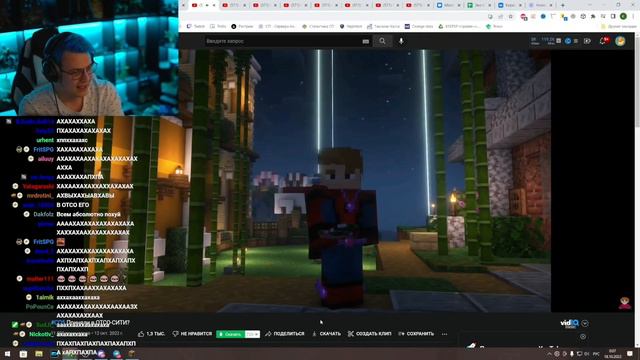
Task: Open the 720 quality dropdown beside Скачать
Action: [252, 334]
